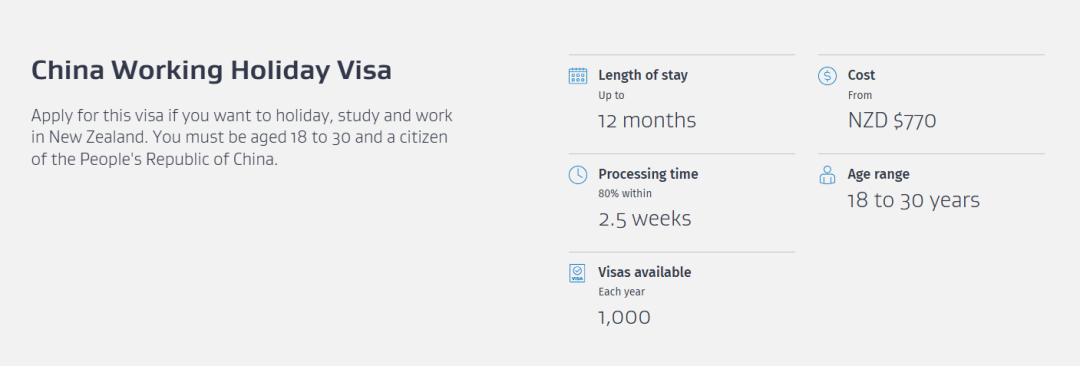The height and width of the screenshot is (366, 1080).
Task: Click the China Working Holiday Visa heading
Action: point(211,71)
